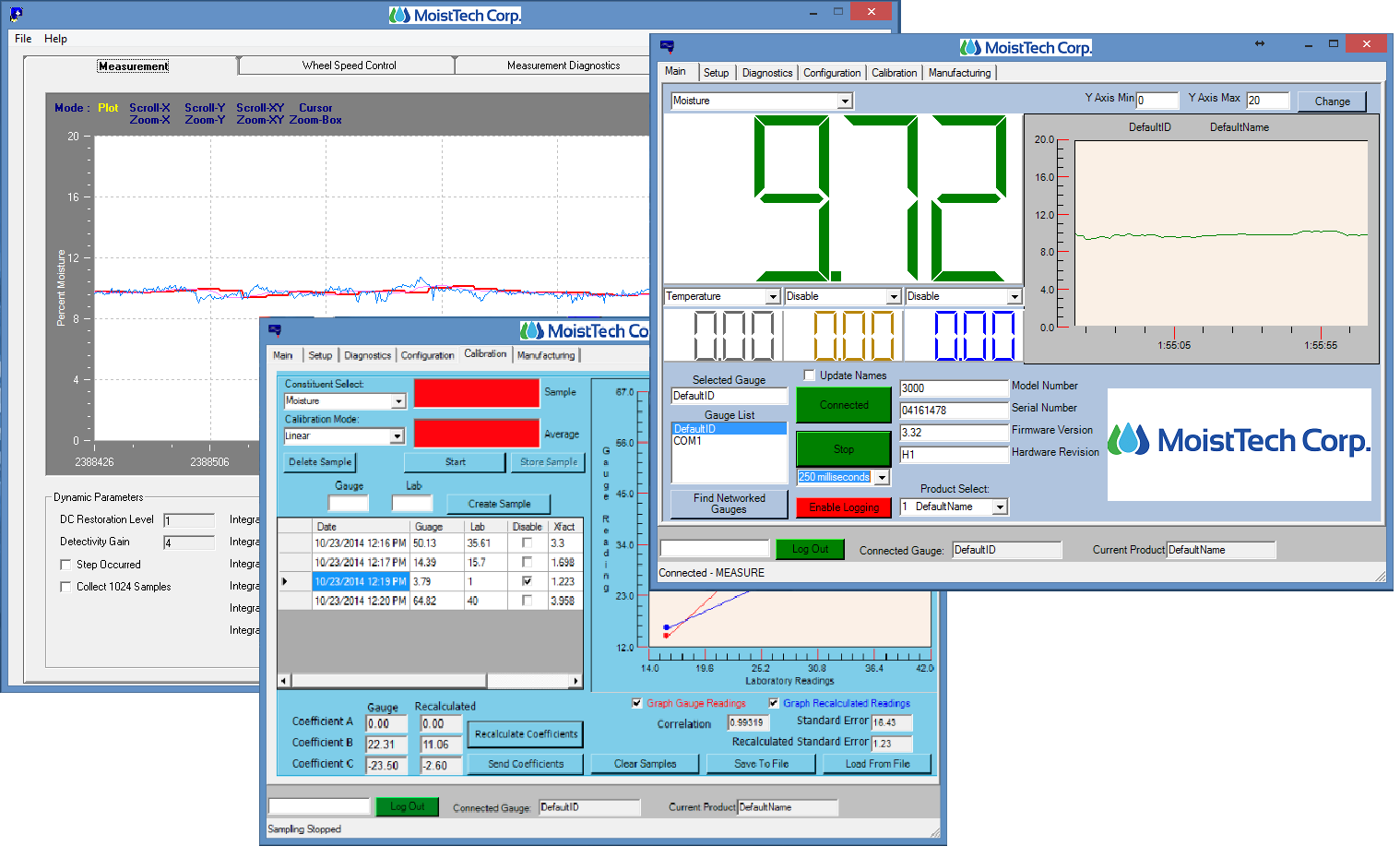Click the Save To File button

coord(761,764)
